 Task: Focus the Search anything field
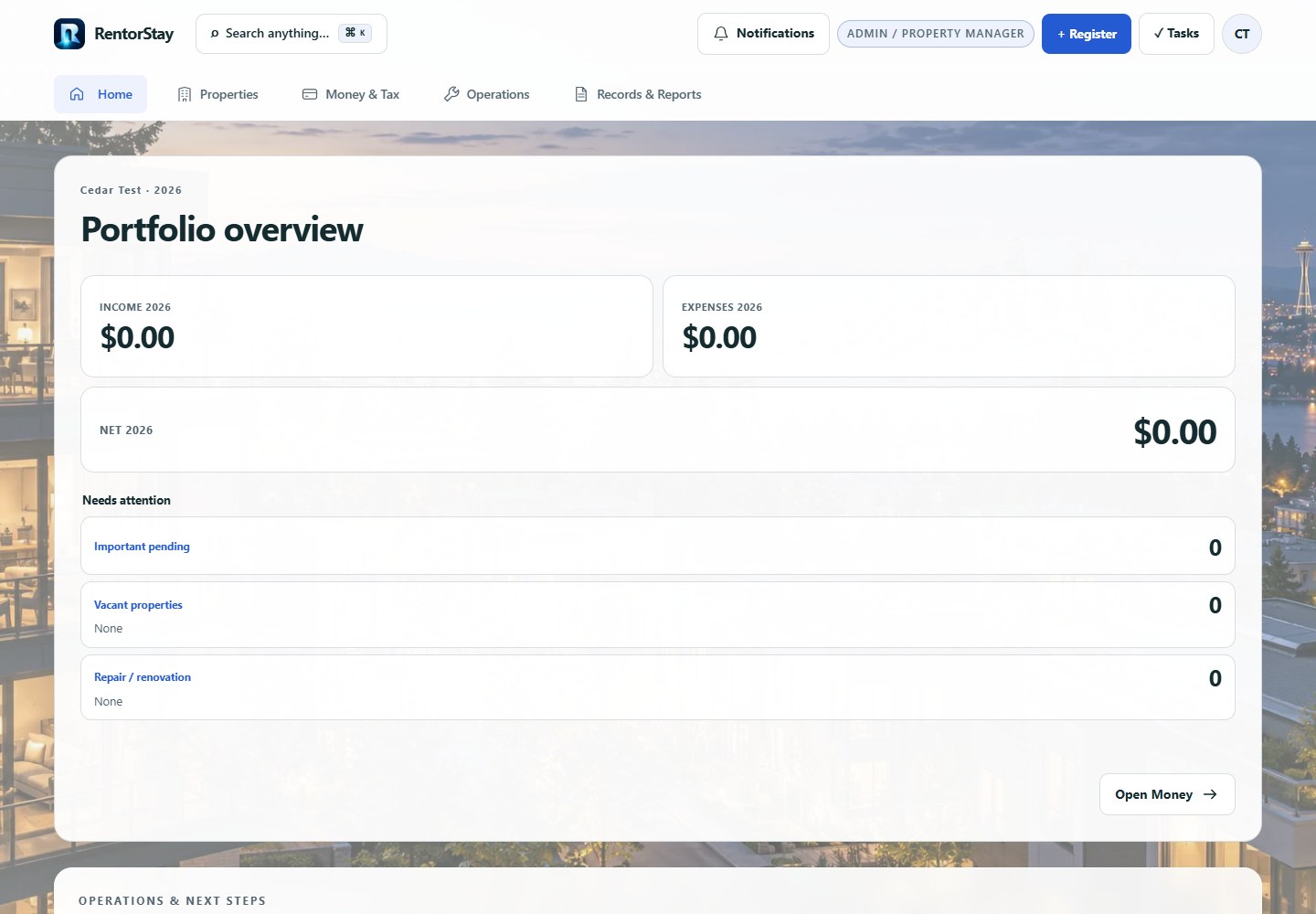coord(292,34)
